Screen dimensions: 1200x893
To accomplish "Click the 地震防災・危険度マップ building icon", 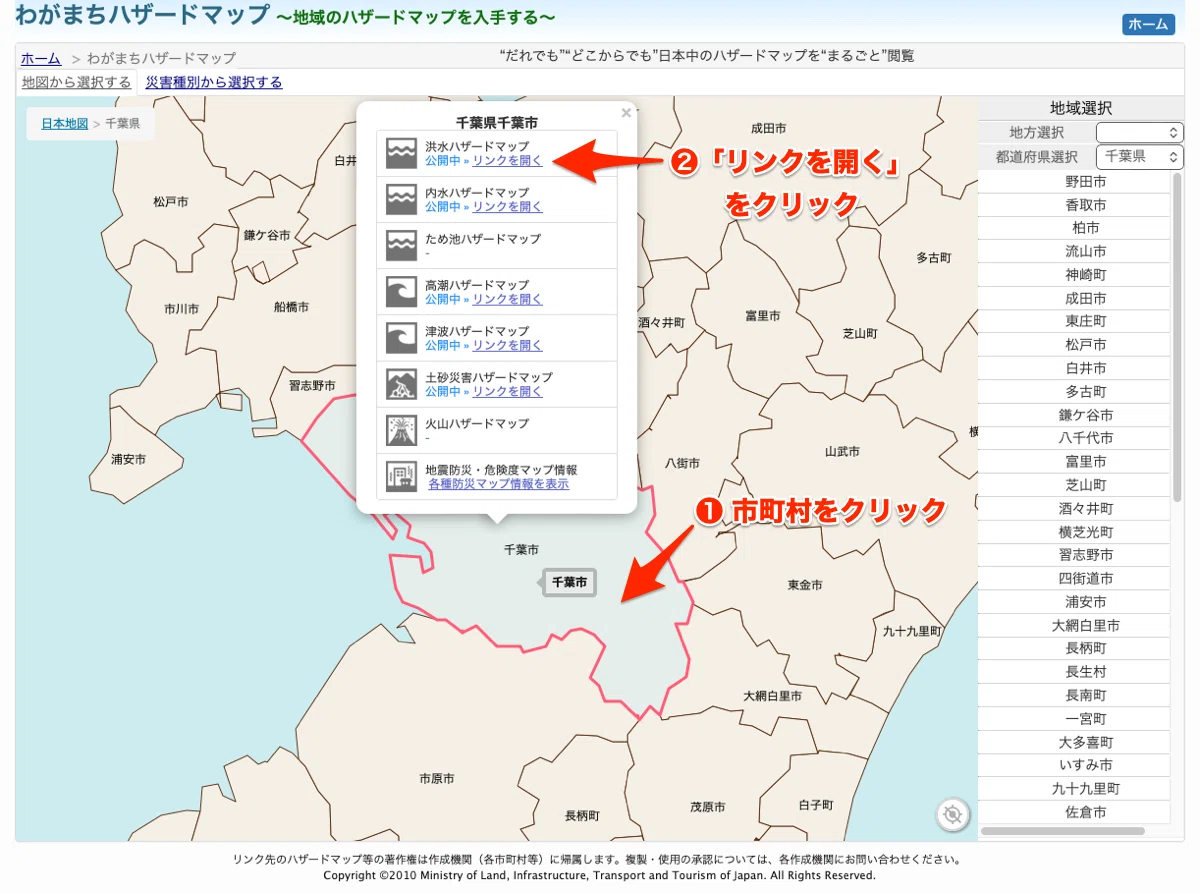I will tap(401, 476).
